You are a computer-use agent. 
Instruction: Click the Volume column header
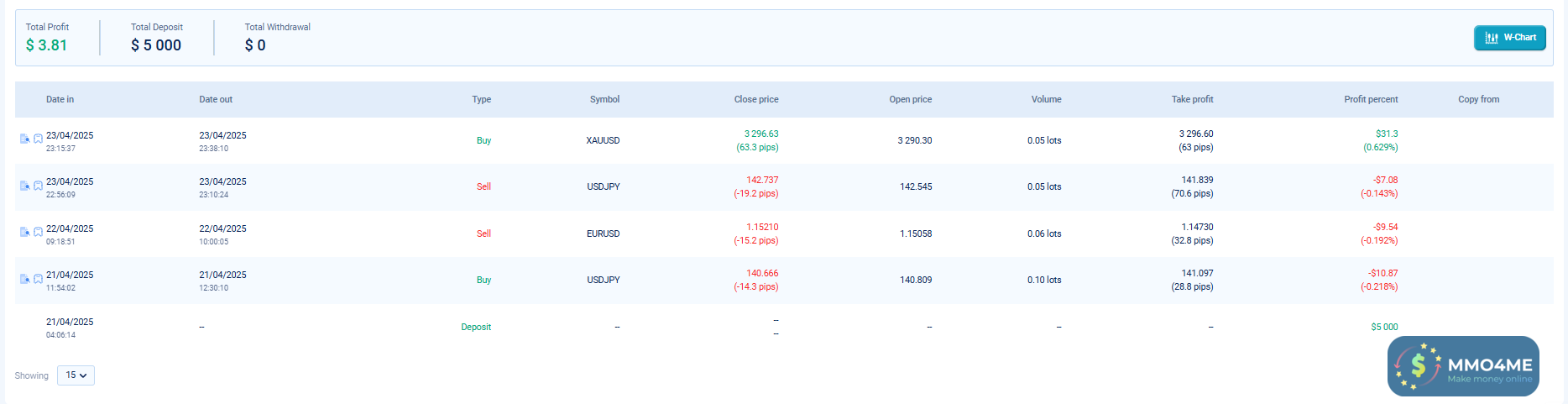pyautogui.click(x=1046, y=99)
